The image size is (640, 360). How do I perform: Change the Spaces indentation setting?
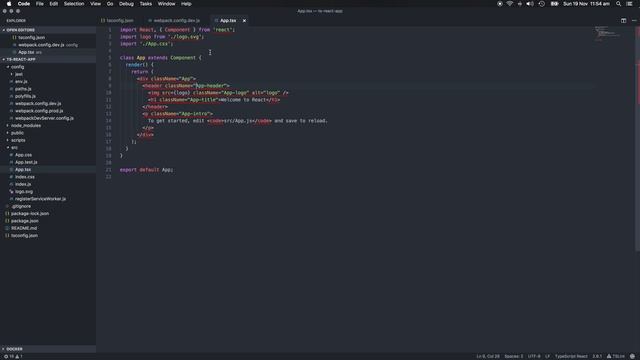click(513, 356)
